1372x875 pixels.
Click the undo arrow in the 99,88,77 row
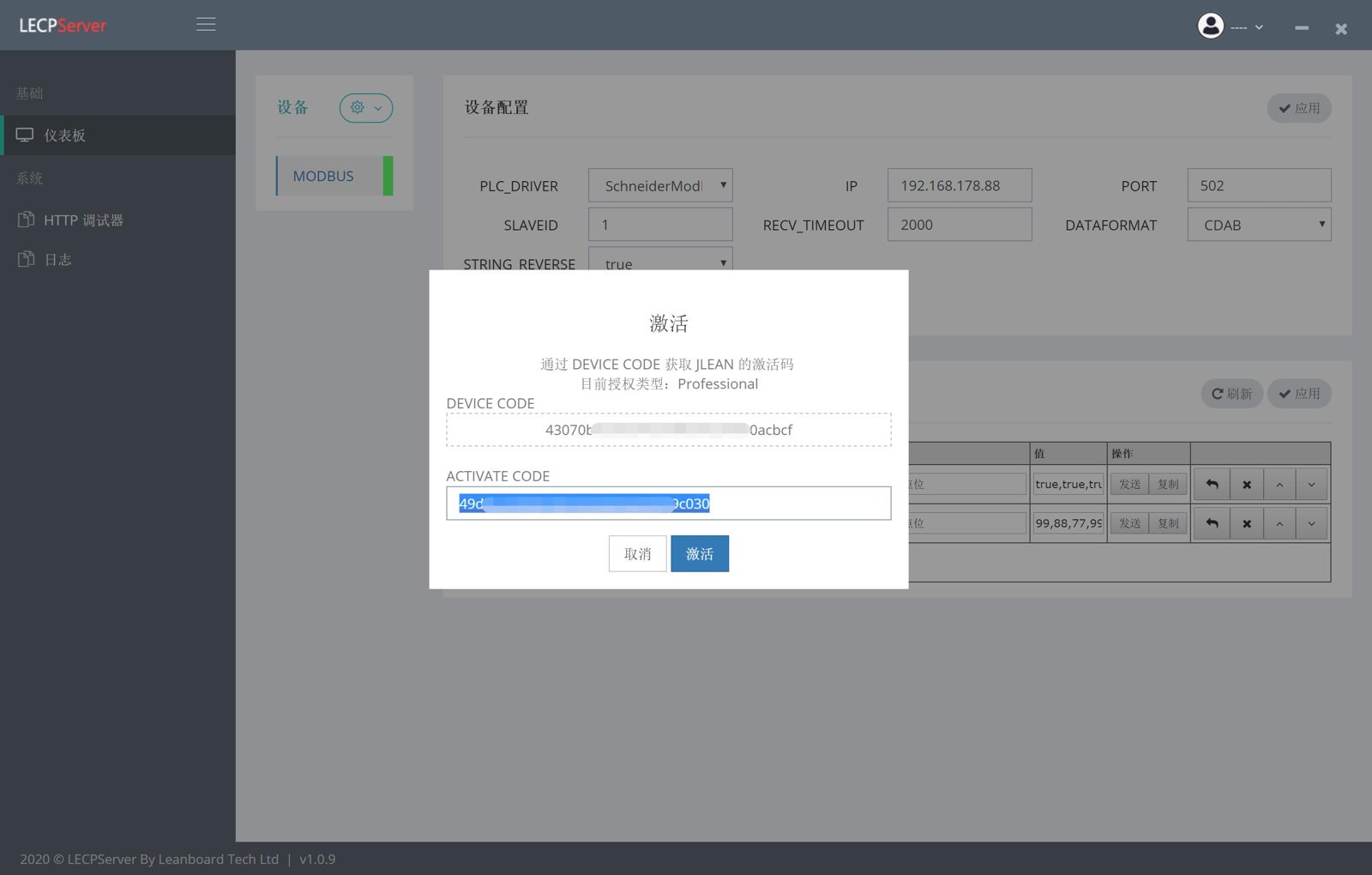(1212, 523)
